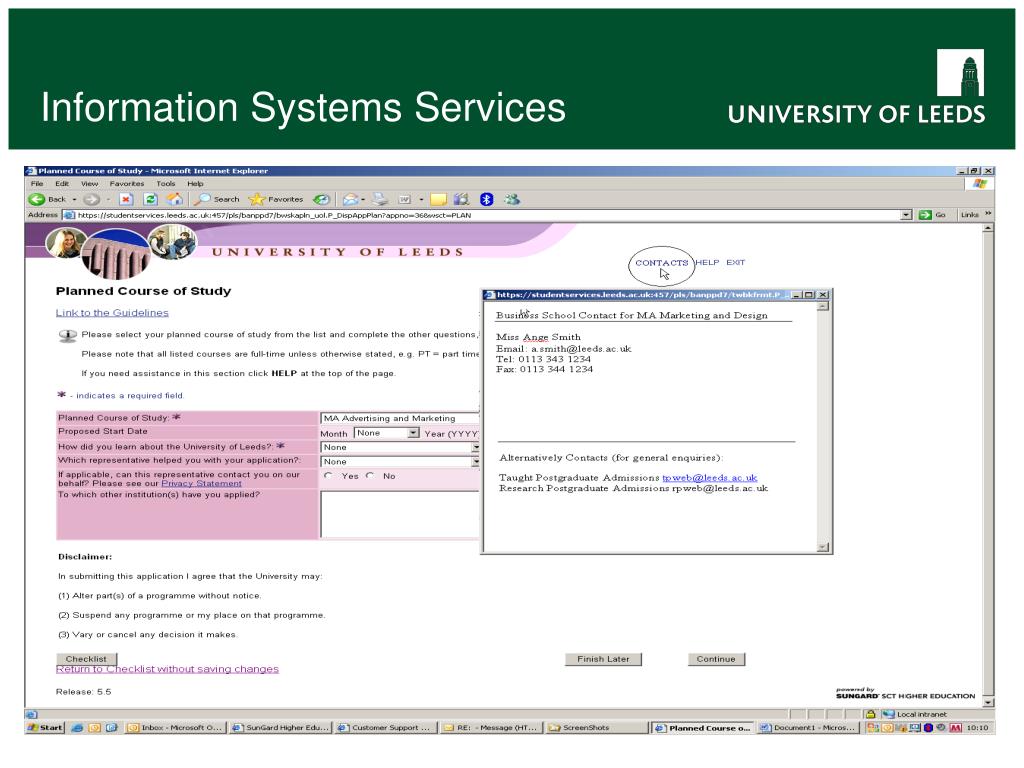Switch to SunGard Higher Edu taskbar item
Screen dimensions: 1024x768
(x=280, y=728)
